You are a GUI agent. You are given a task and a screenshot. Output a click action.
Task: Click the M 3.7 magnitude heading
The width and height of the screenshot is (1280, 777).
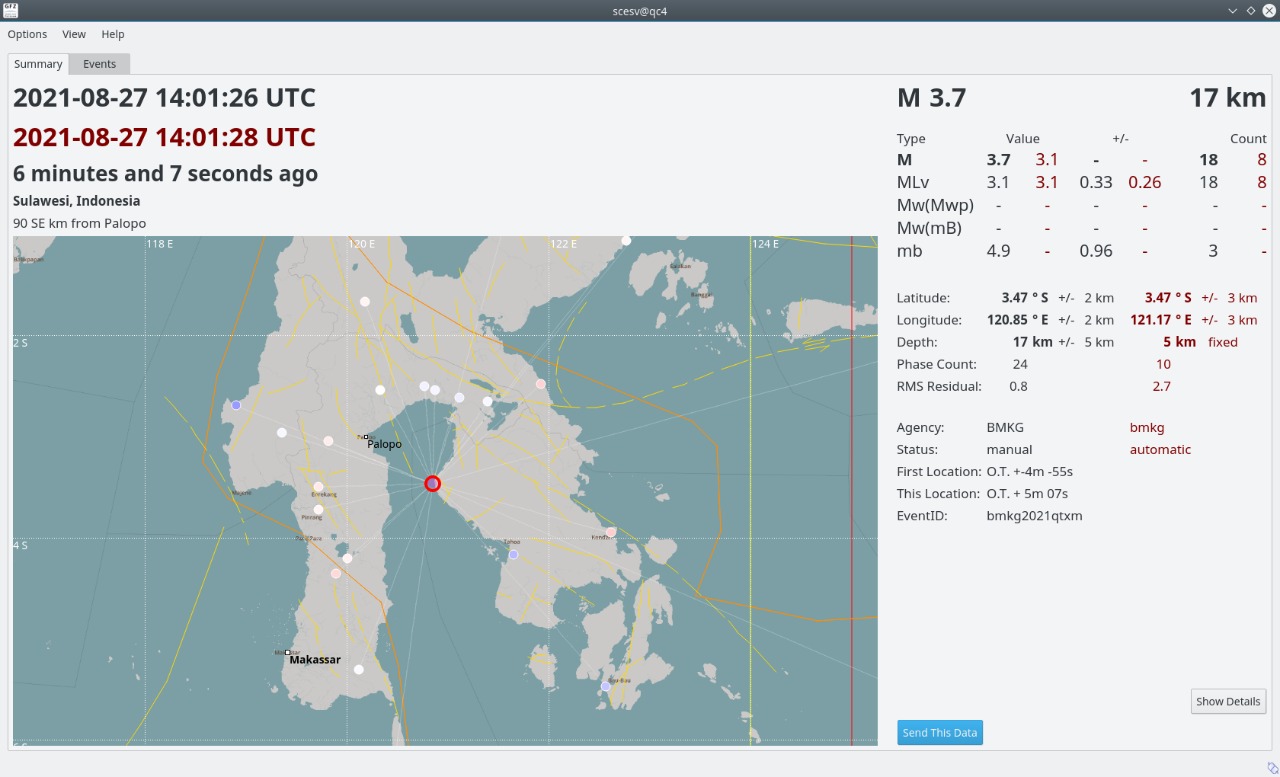(931, 98)
